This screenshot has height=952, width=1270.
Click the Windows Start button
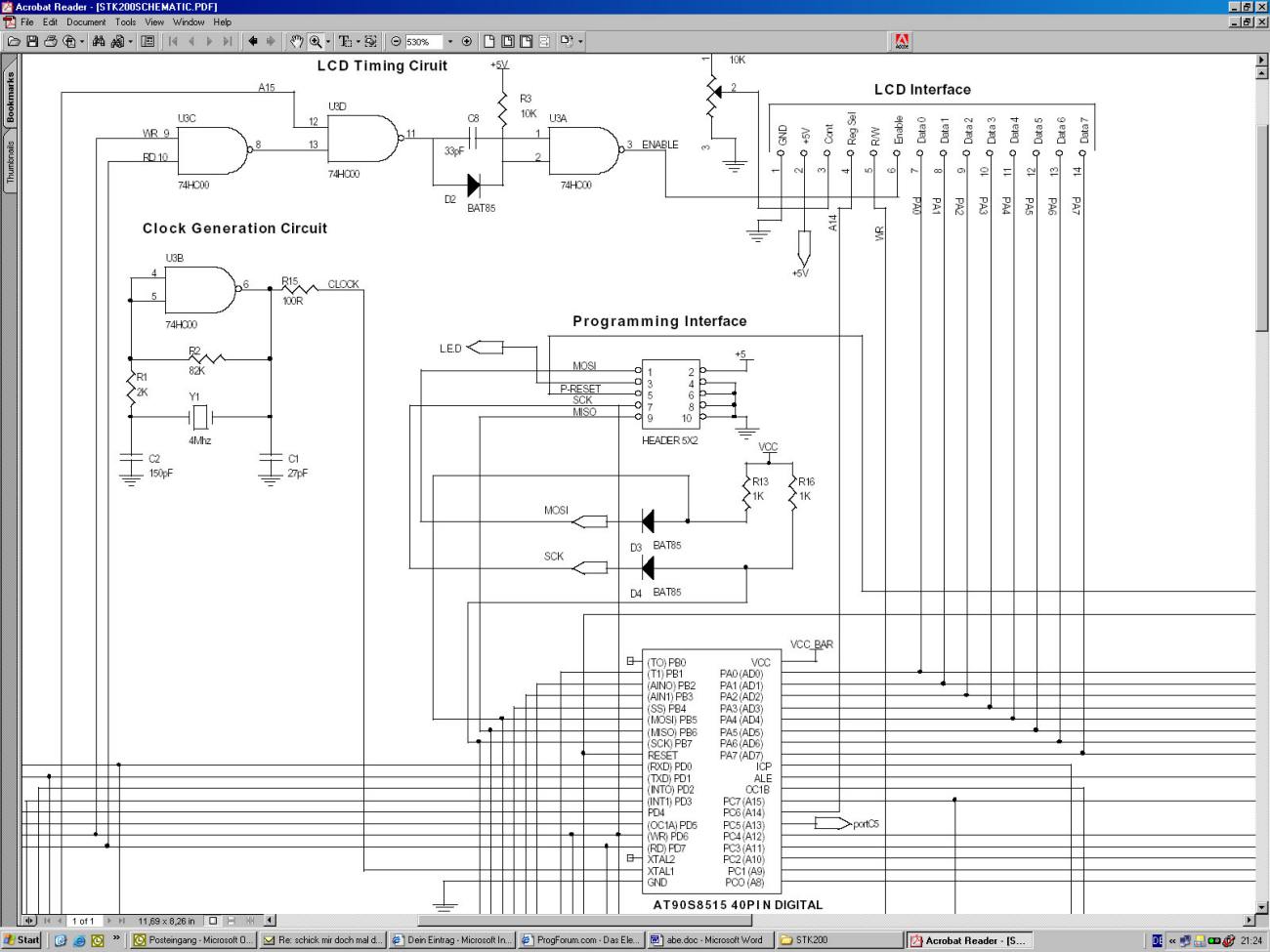point(21,940)
